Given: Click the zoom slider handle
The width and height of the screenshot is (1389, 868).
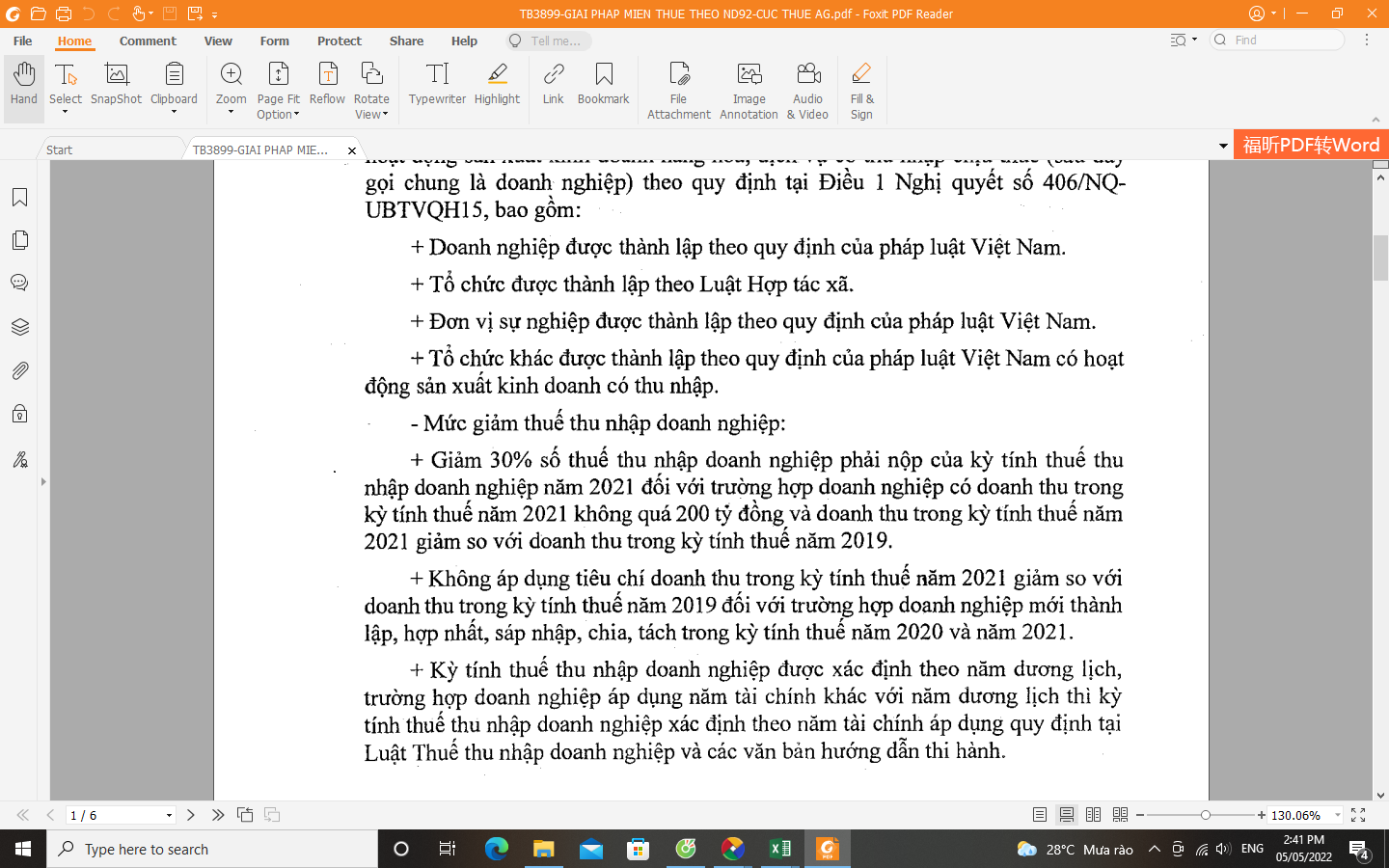Looking at the screenshot, I should (1205, 815).
